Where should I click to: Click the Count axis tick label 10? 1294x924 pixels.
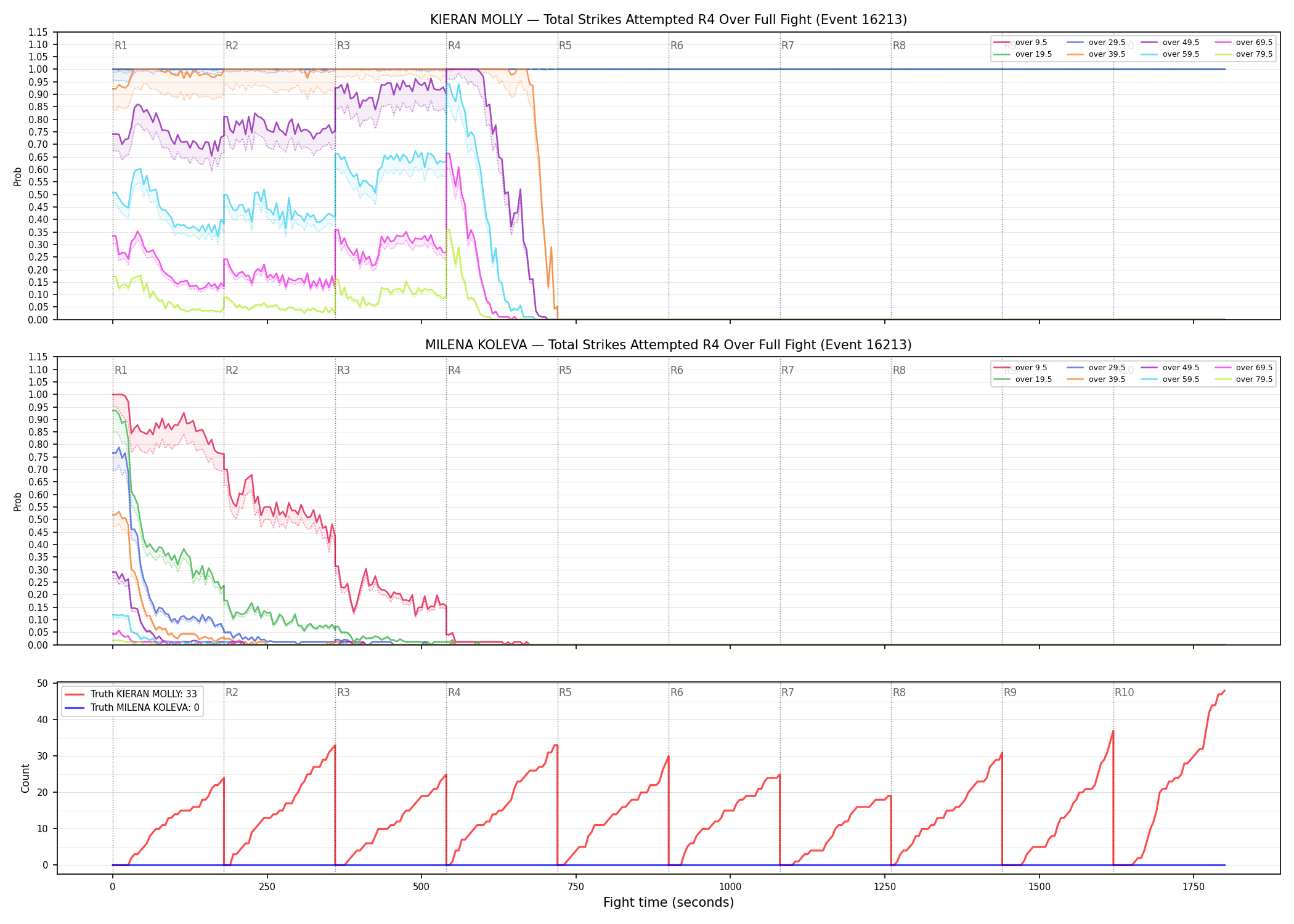pyautogui.click(x=43, y=829)
